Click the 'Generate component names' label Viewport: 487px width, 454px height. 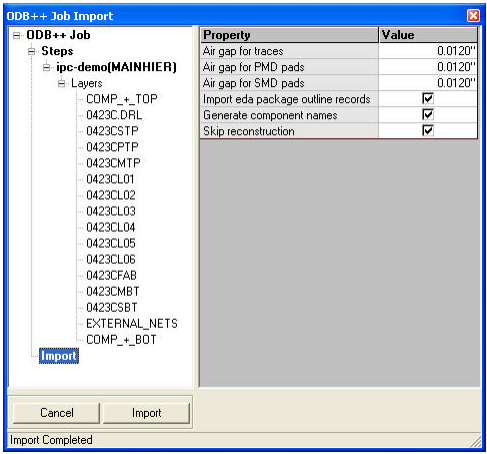point(270,115)
